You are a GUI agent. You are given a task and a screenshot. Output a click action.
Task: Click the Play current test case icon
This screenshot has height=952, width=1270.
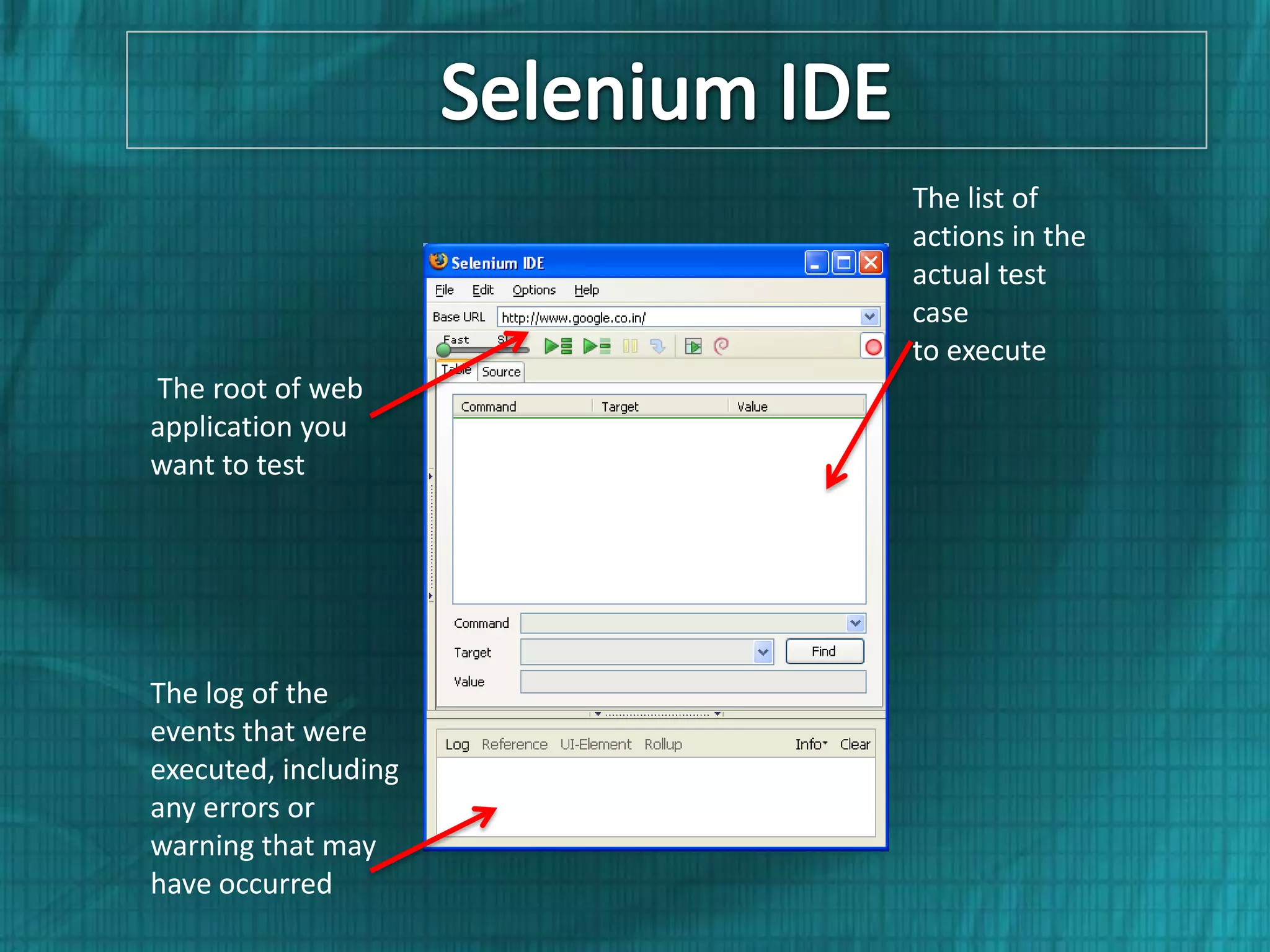pos(597,346)
